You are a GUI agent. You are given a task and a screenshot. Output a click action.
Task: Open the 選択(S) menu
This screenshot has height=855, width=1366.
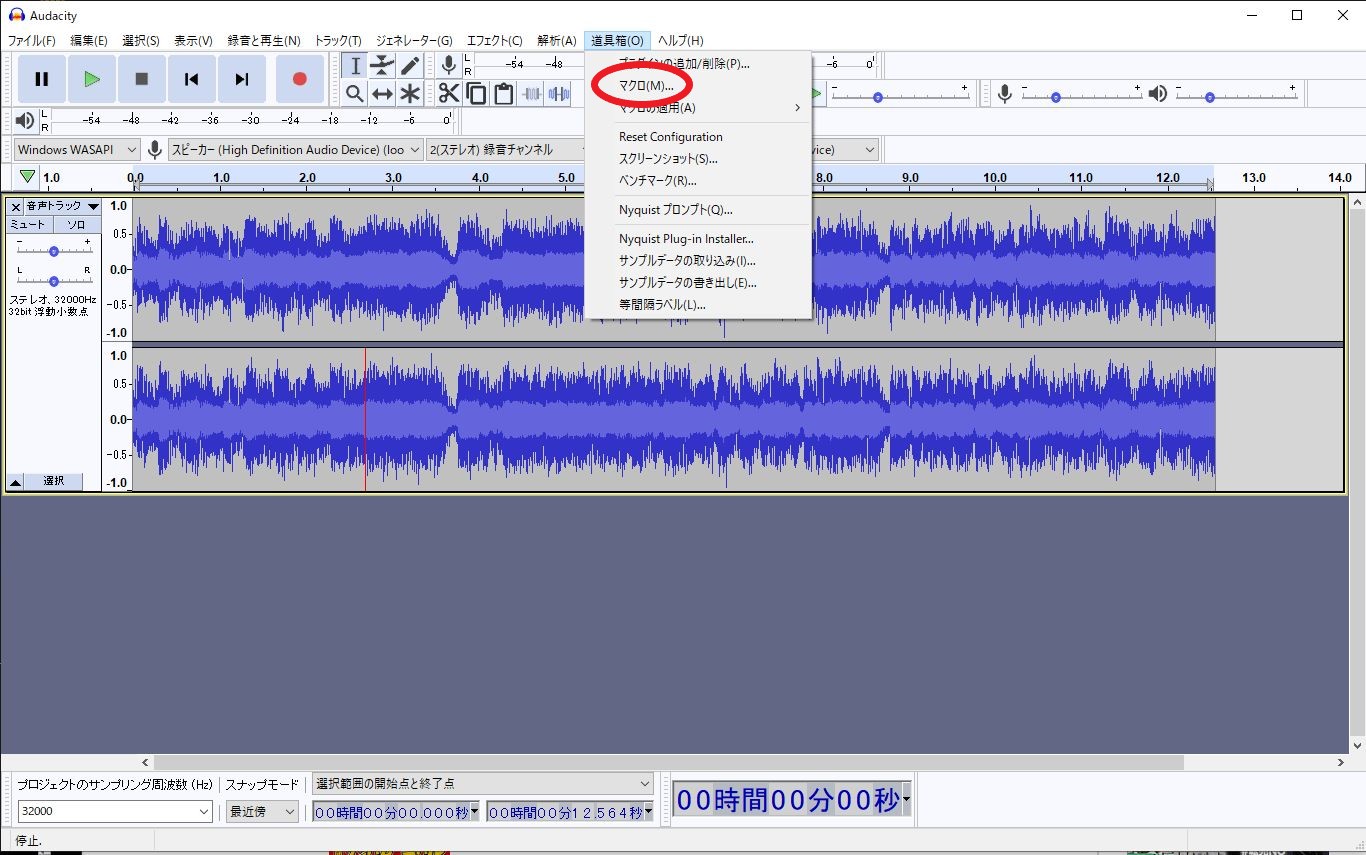141,41
